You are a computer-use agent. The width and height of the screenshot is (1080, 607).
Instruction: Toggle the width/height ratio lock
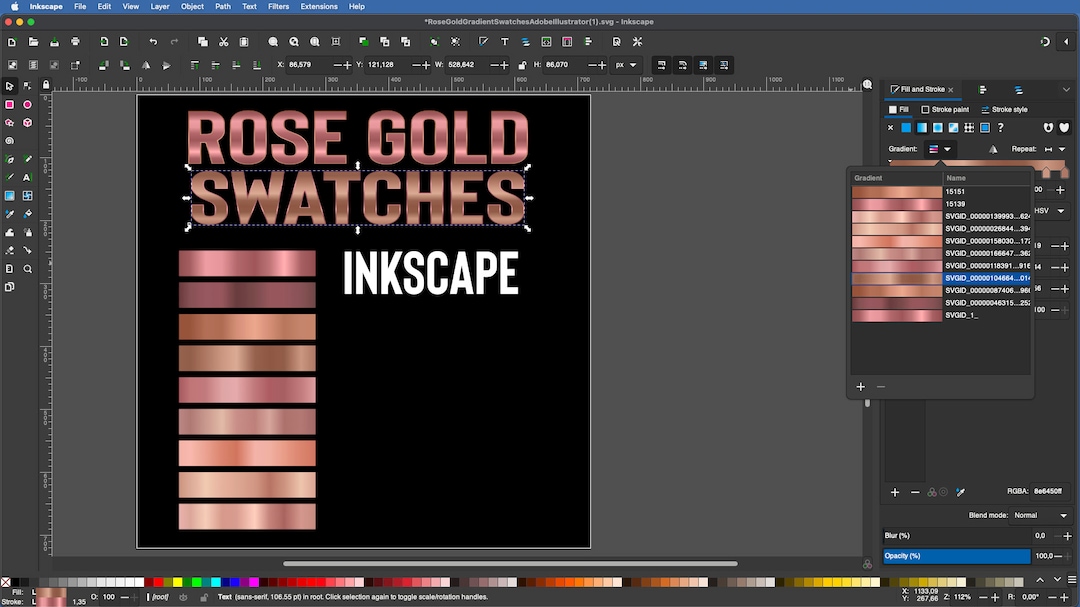tap(521, 63)
